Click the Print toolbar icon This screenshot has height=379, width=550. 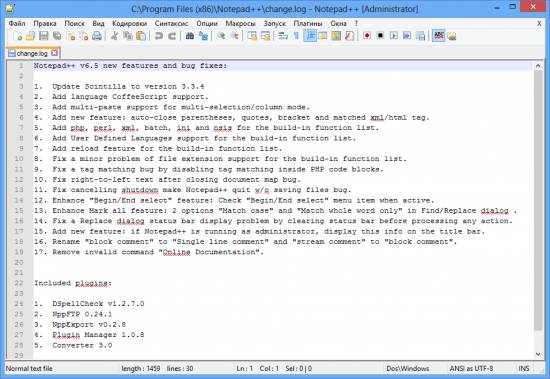point(97,36)
